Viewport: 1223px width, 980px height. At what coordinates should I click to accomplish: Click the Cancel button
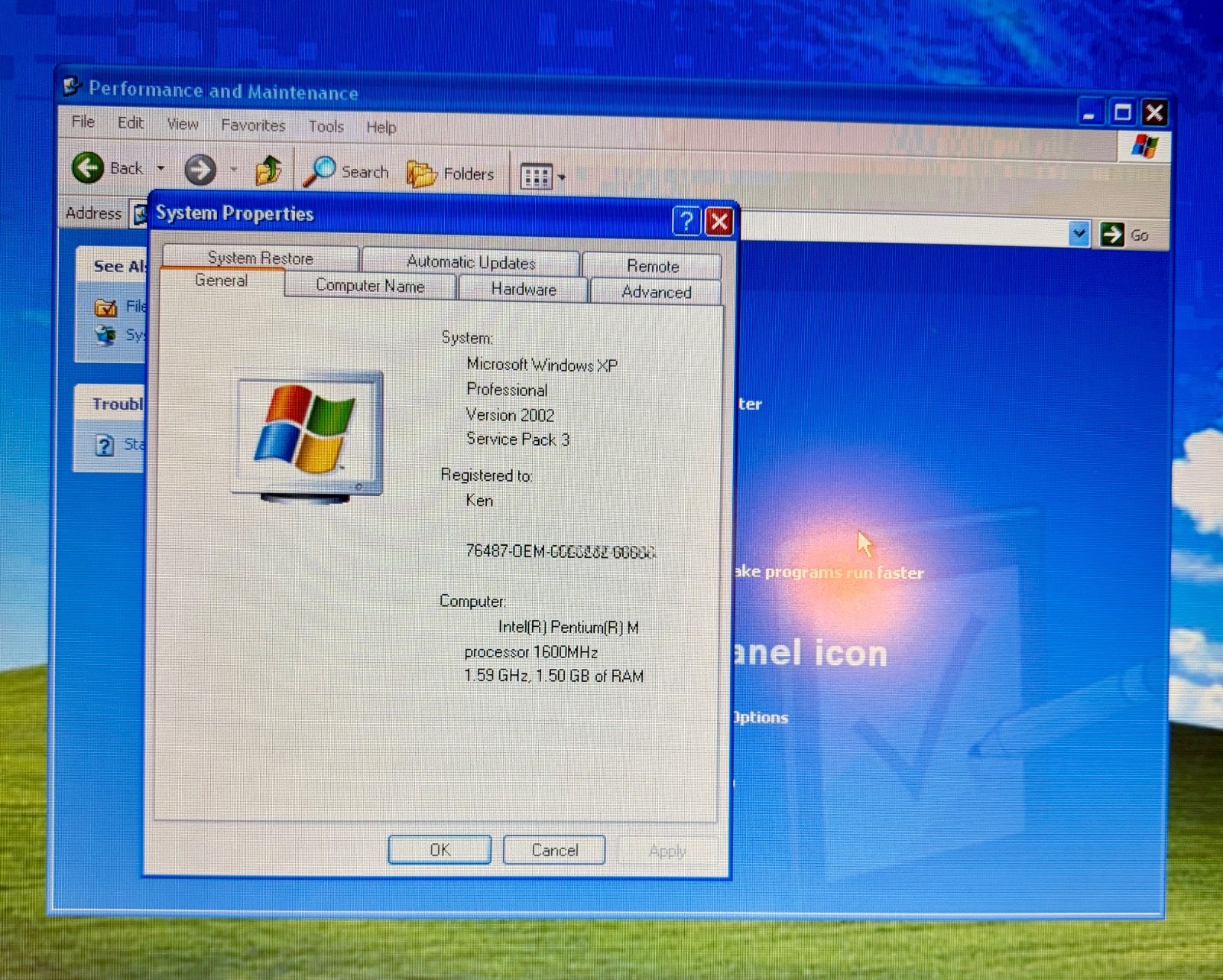coord(554,850)
